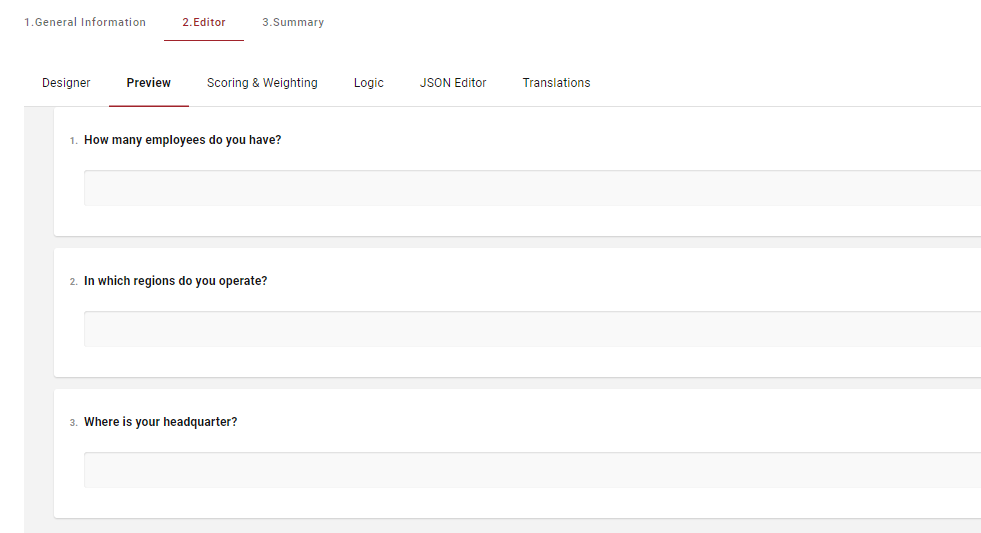Click question number 2 label

coord(73,282)
